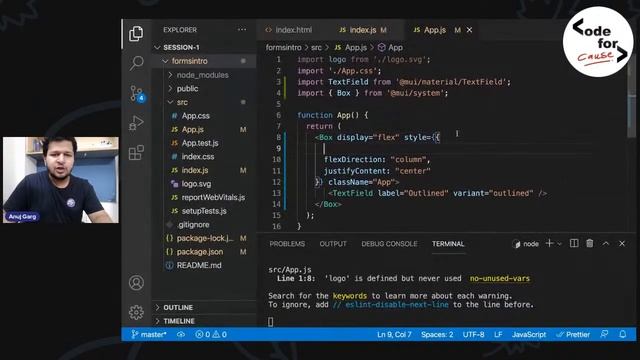Image resolution: width=640 pixels, height=360 pixels.
Task: Open terminal launch profile dropdown arrow
Action: (x=560, y=244)
